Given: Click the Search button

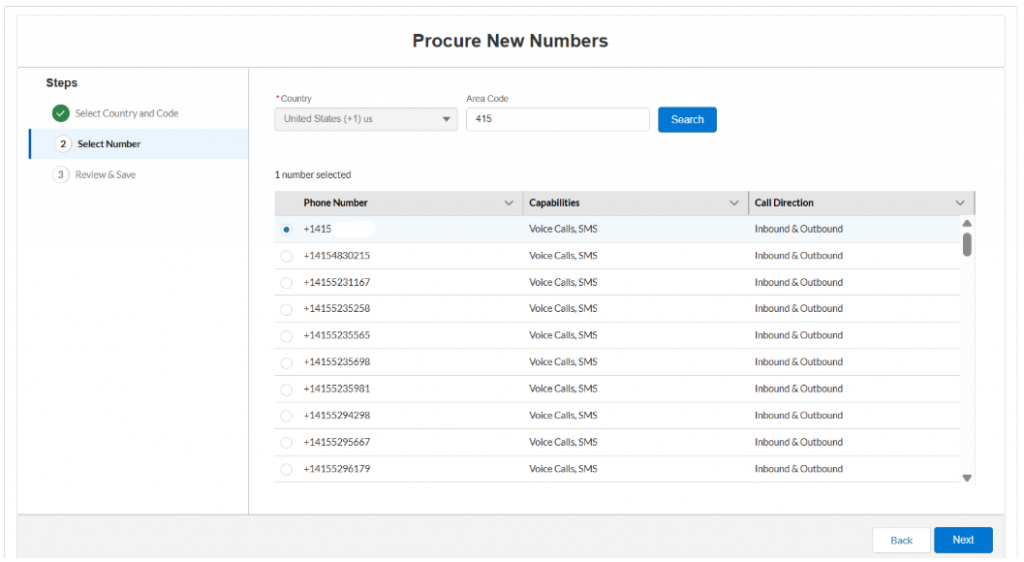Looking at the screenshot, I should pos(687,119).
